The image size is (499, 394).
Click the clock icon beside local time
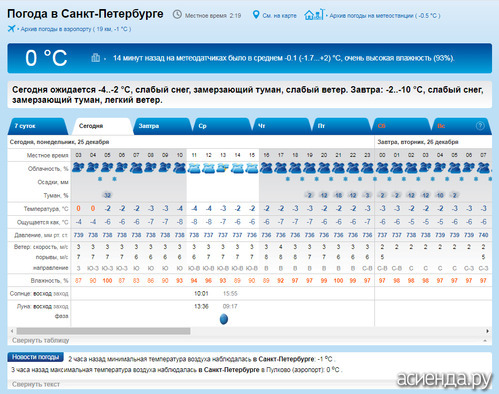pyautogui.click(x=177, y=14)
